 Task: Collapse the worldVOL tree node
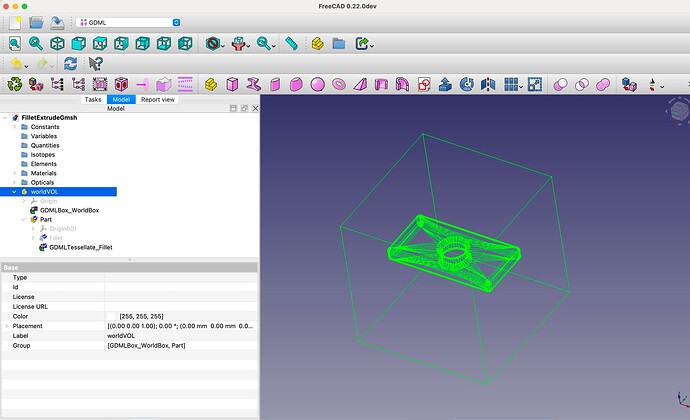pyautogui.click(x=15, y=192)
